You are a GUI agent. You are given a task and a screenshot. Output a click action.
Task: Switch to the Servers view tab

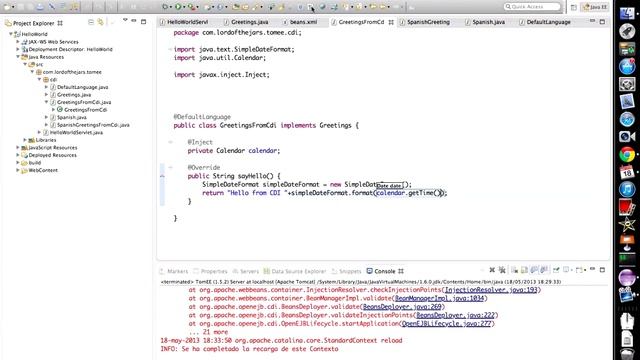tap(246, 271)
